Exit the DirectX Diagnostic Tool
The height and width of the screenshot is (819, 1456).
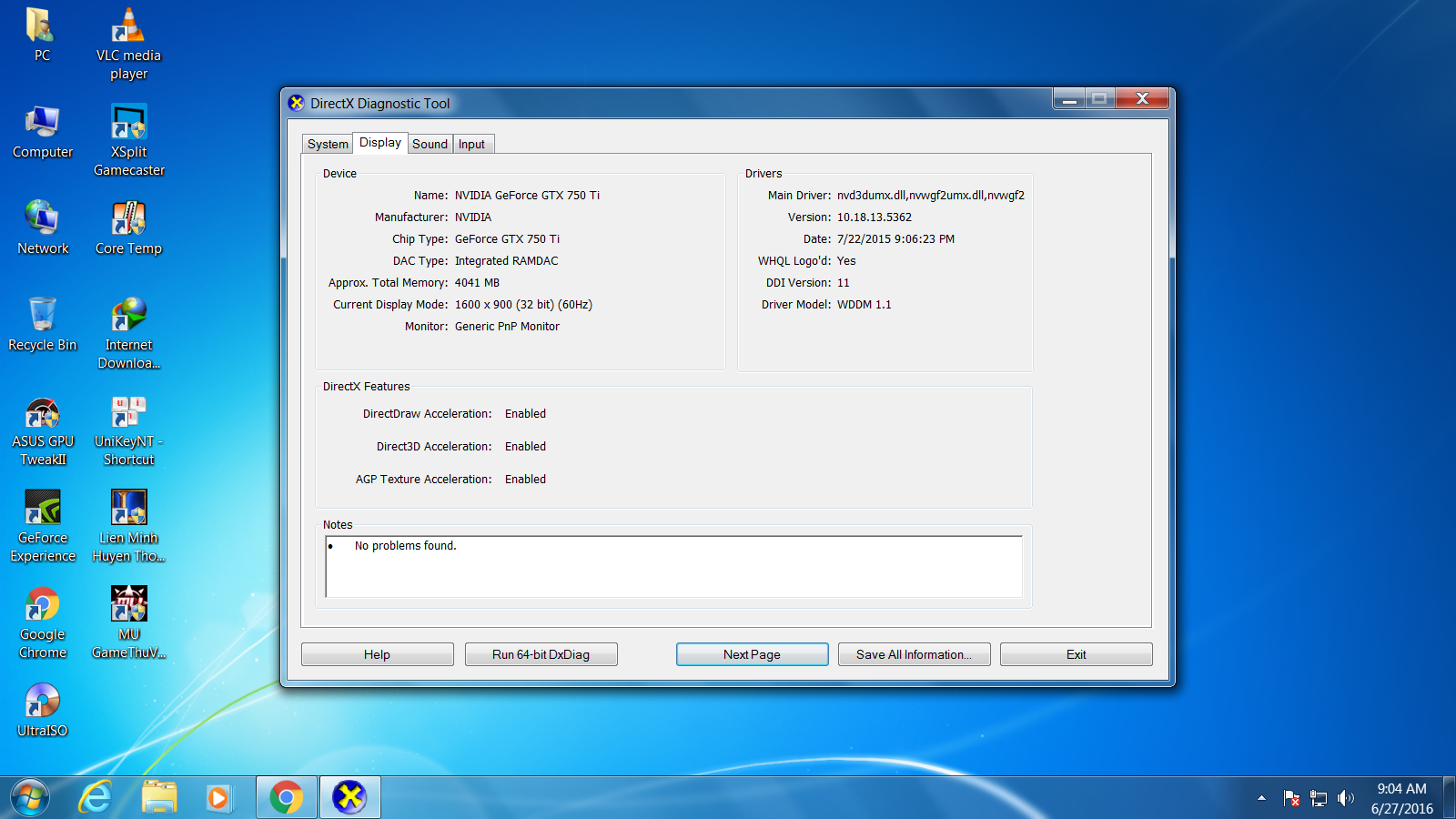pos(1076,654)
